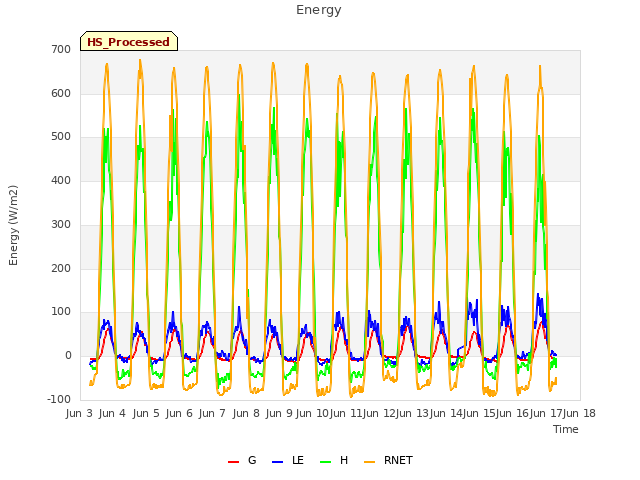This screenshot has height=480, width=640.
Task: Click the 600 y-axis tick label
Action: tap(61, 93)
